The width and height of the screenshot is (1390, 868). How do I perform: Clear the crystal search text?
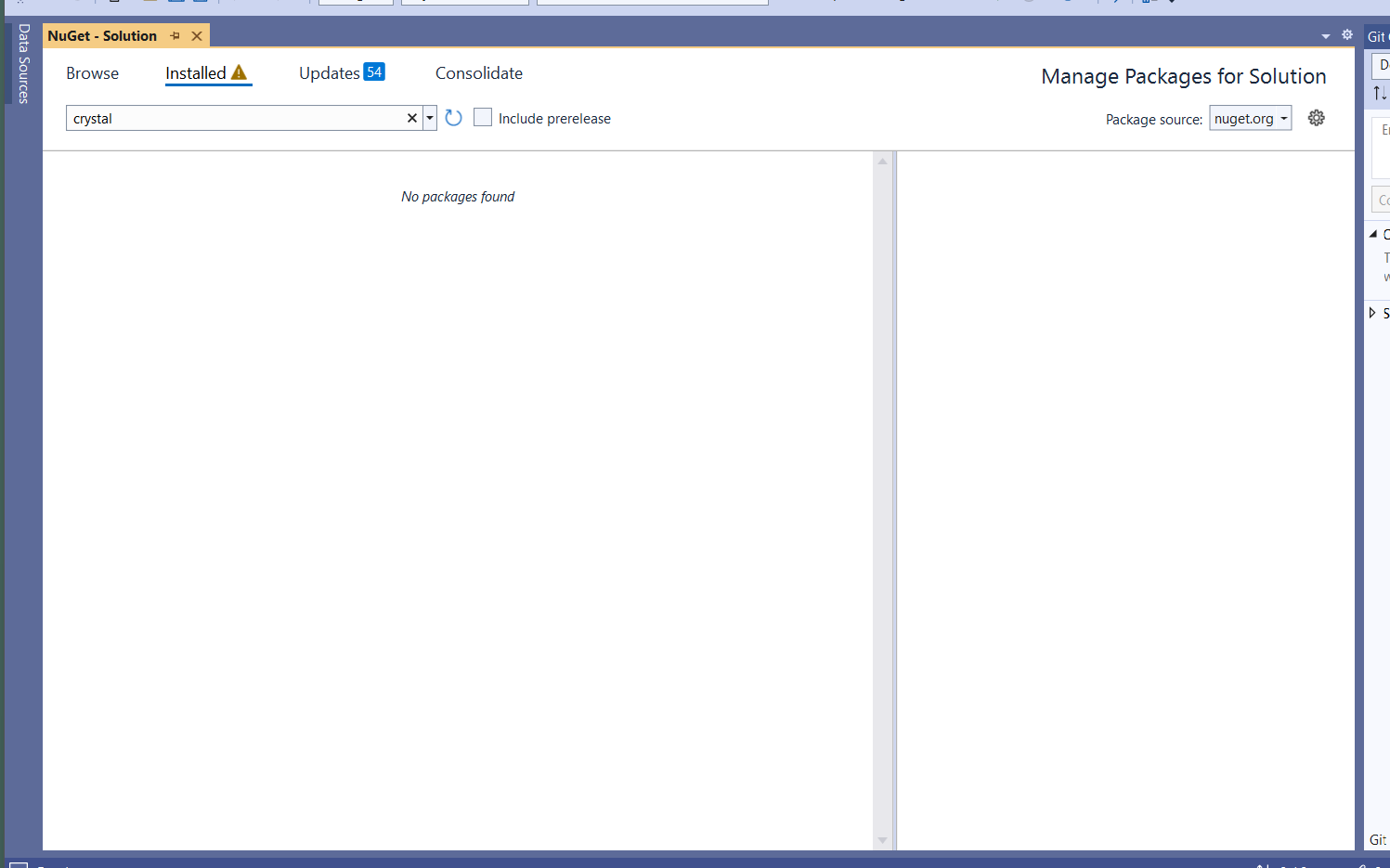point(412,118)
